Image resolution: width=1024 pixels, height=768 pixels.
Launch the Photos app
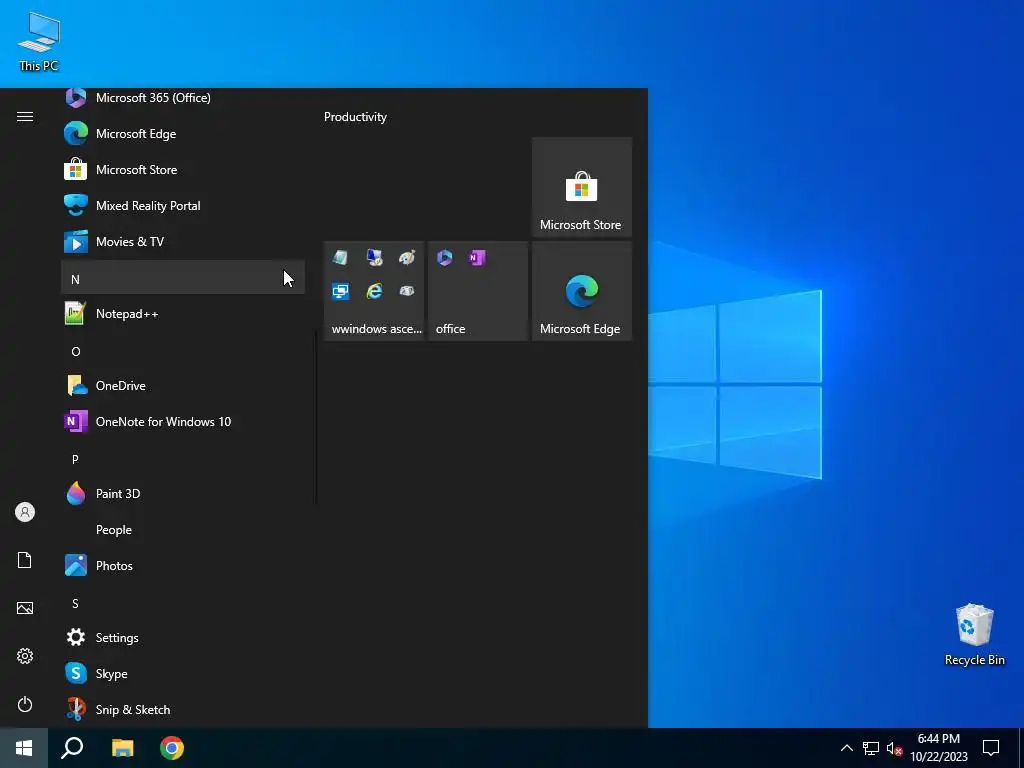(x=183, y=566)
